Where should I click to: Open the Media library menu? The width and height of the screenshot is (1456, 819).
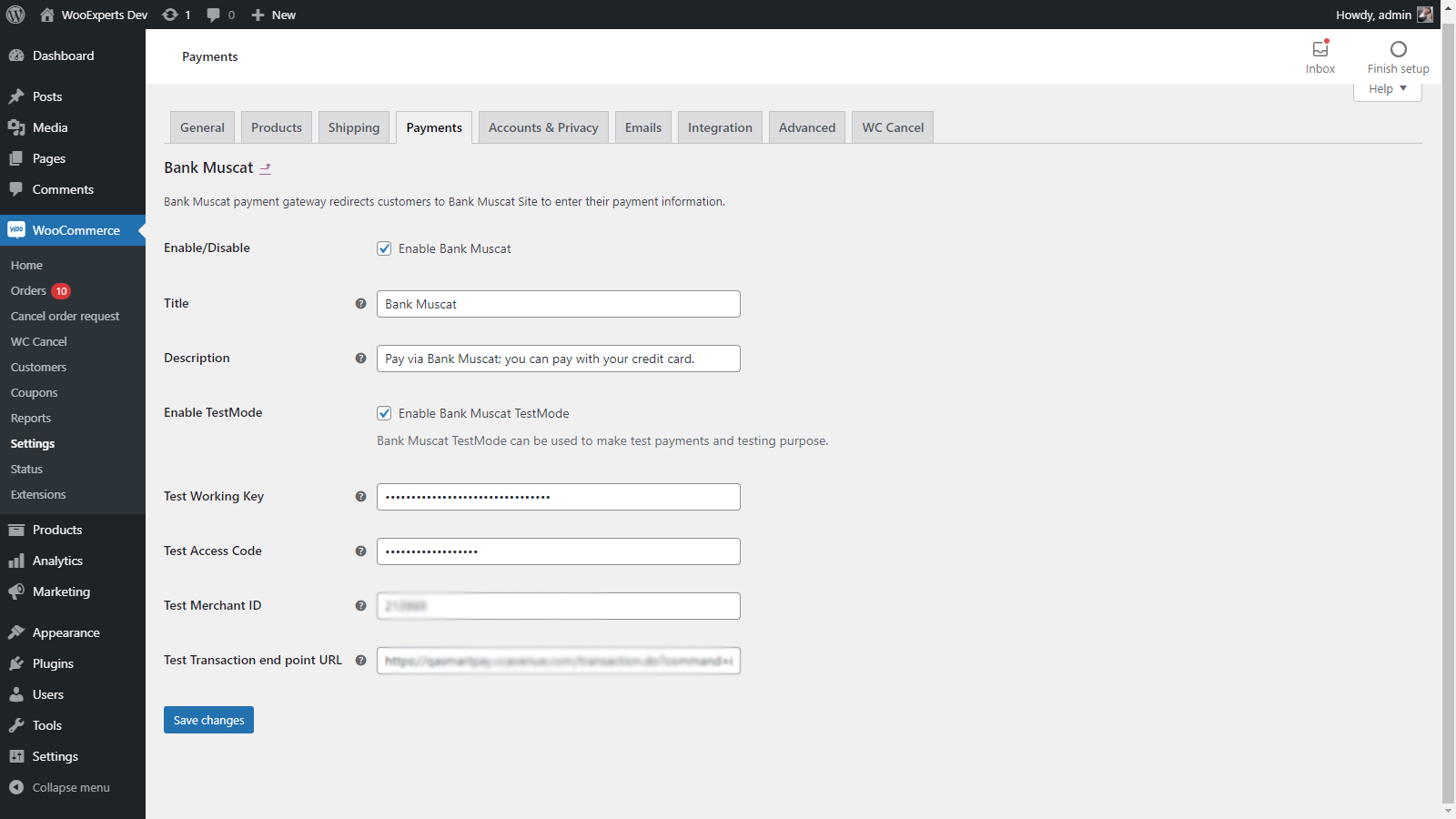pyautogui.click(x=73, y=127)
